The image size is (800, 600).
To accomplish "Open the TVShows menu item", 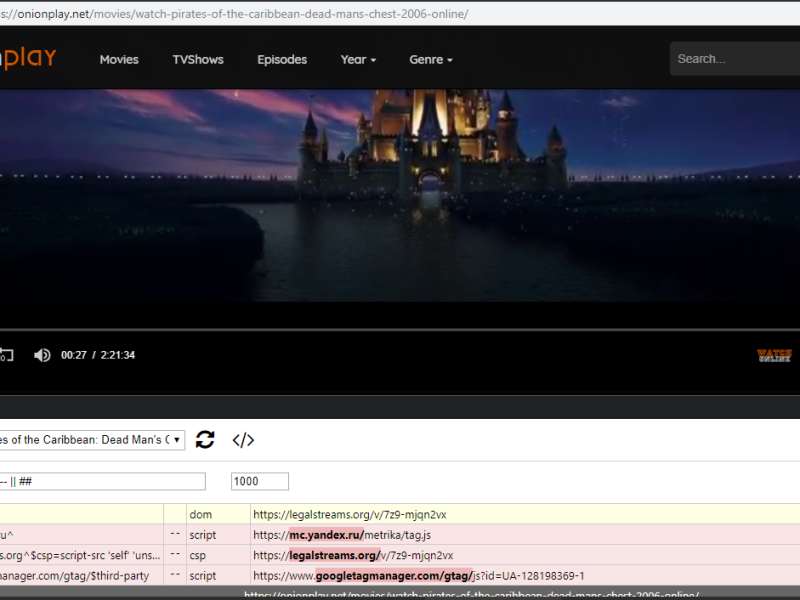I will [x=198, y=60].
